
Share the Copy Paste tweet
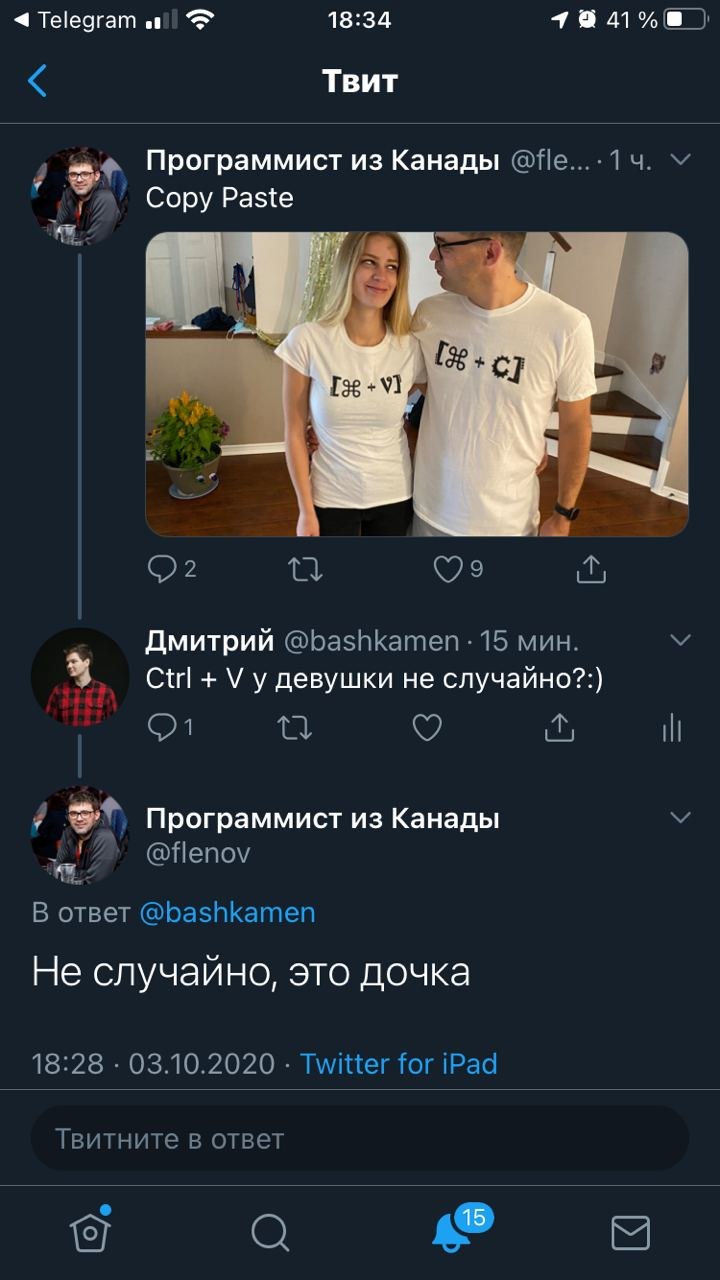(x=591, y=569)
